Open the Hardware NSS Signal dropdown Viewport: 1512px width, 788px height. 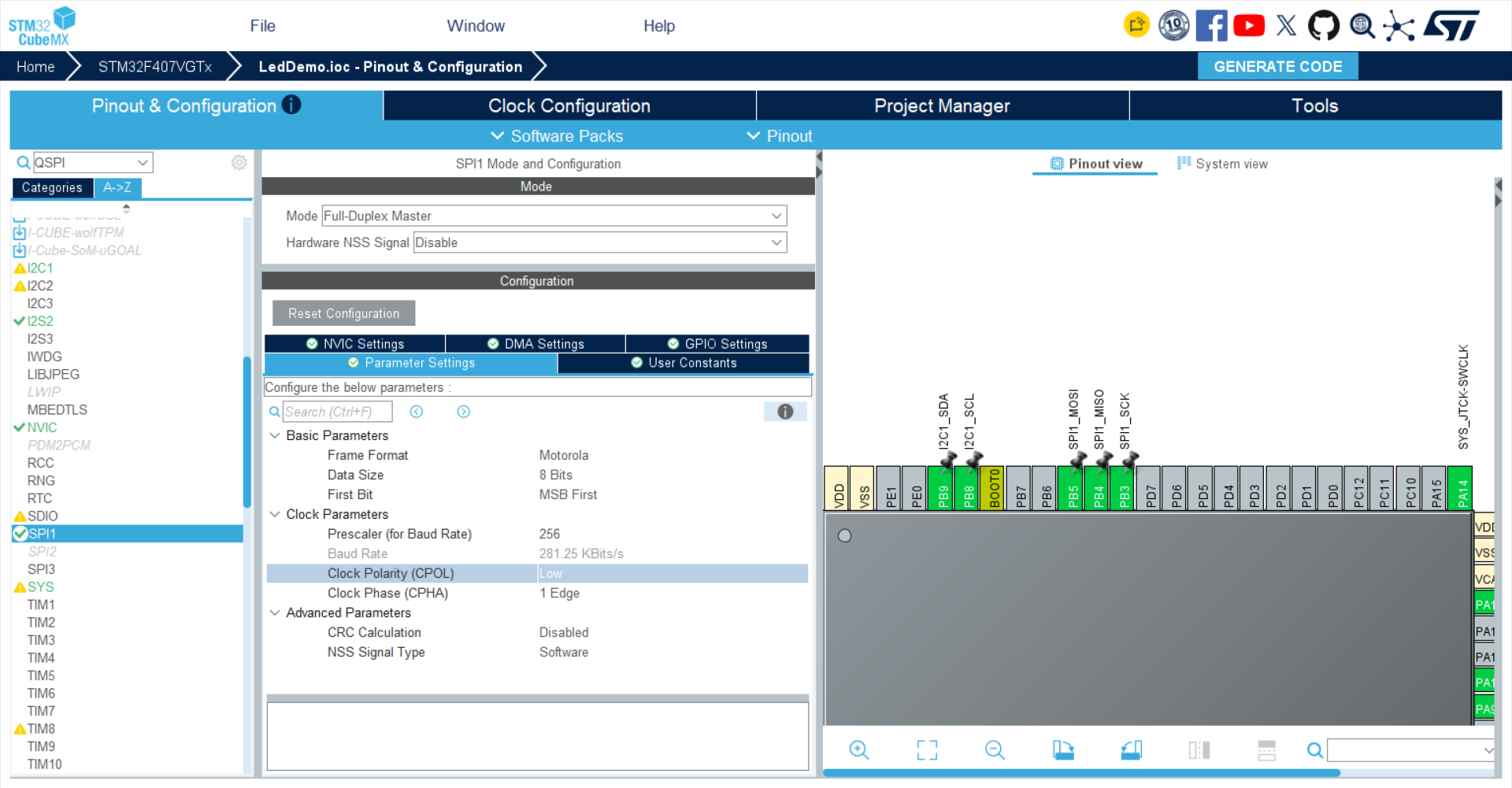click(x=600, y=242)
